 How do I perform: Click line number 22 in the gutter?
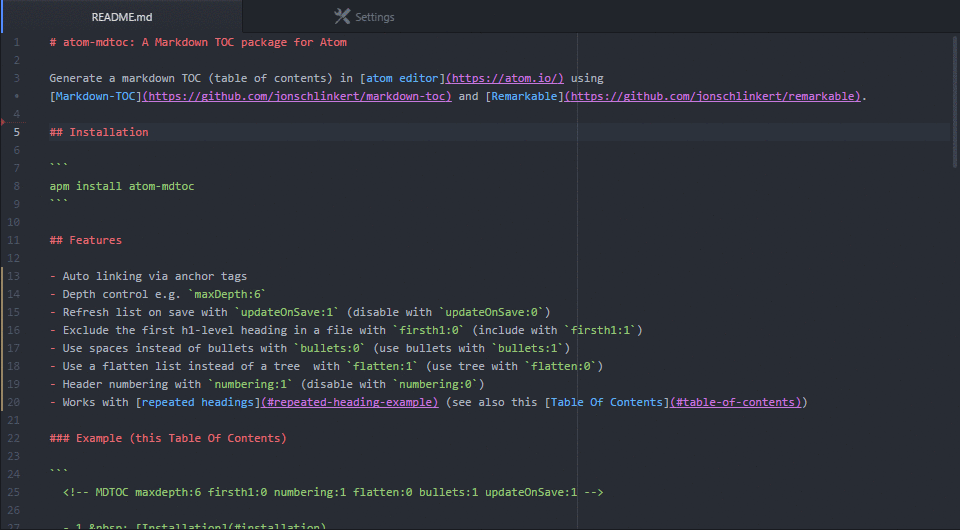pos(13,438)
